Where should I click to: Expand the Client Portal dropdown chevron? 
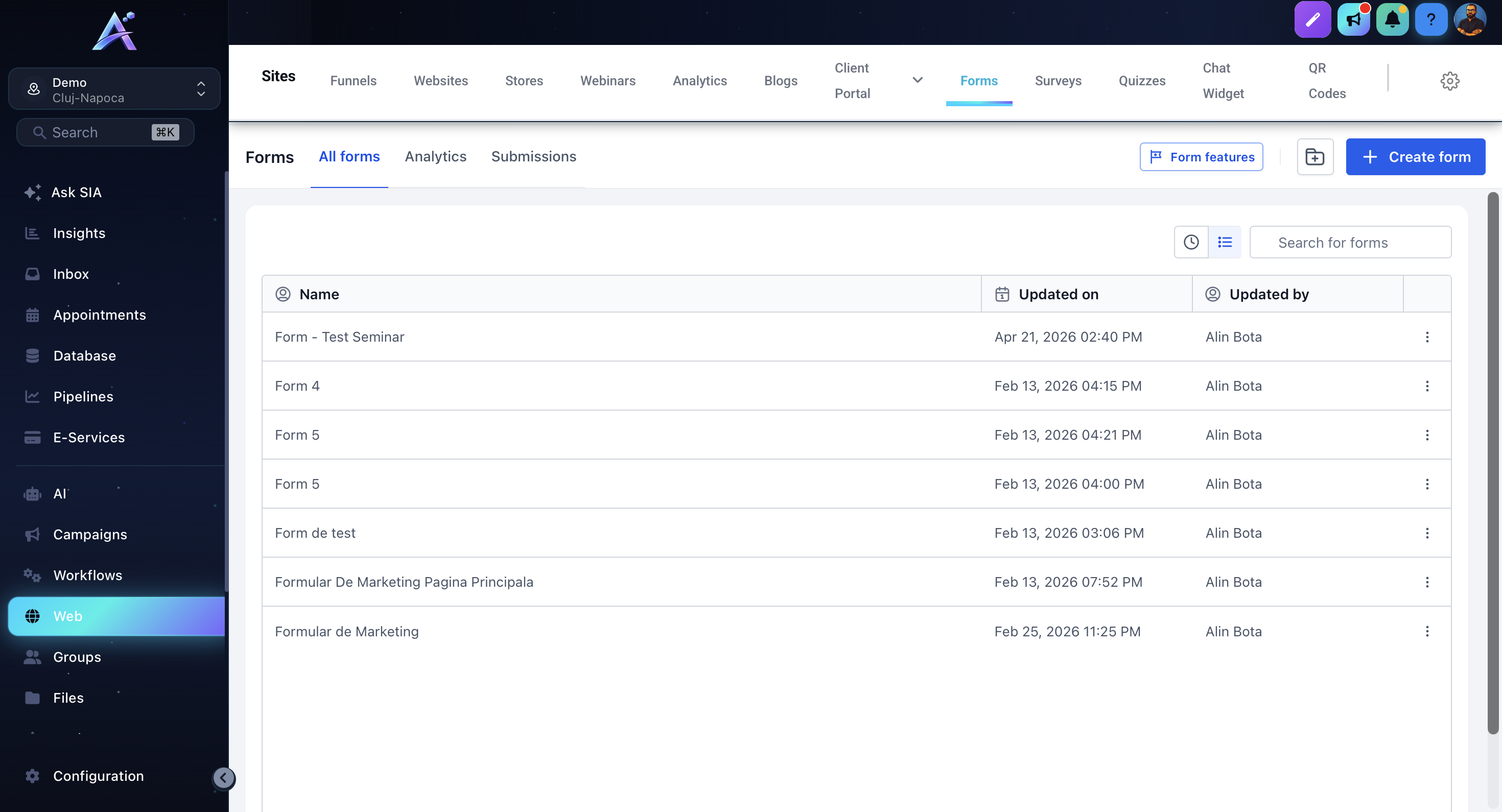pyautogui.click(x=917, y=81)
